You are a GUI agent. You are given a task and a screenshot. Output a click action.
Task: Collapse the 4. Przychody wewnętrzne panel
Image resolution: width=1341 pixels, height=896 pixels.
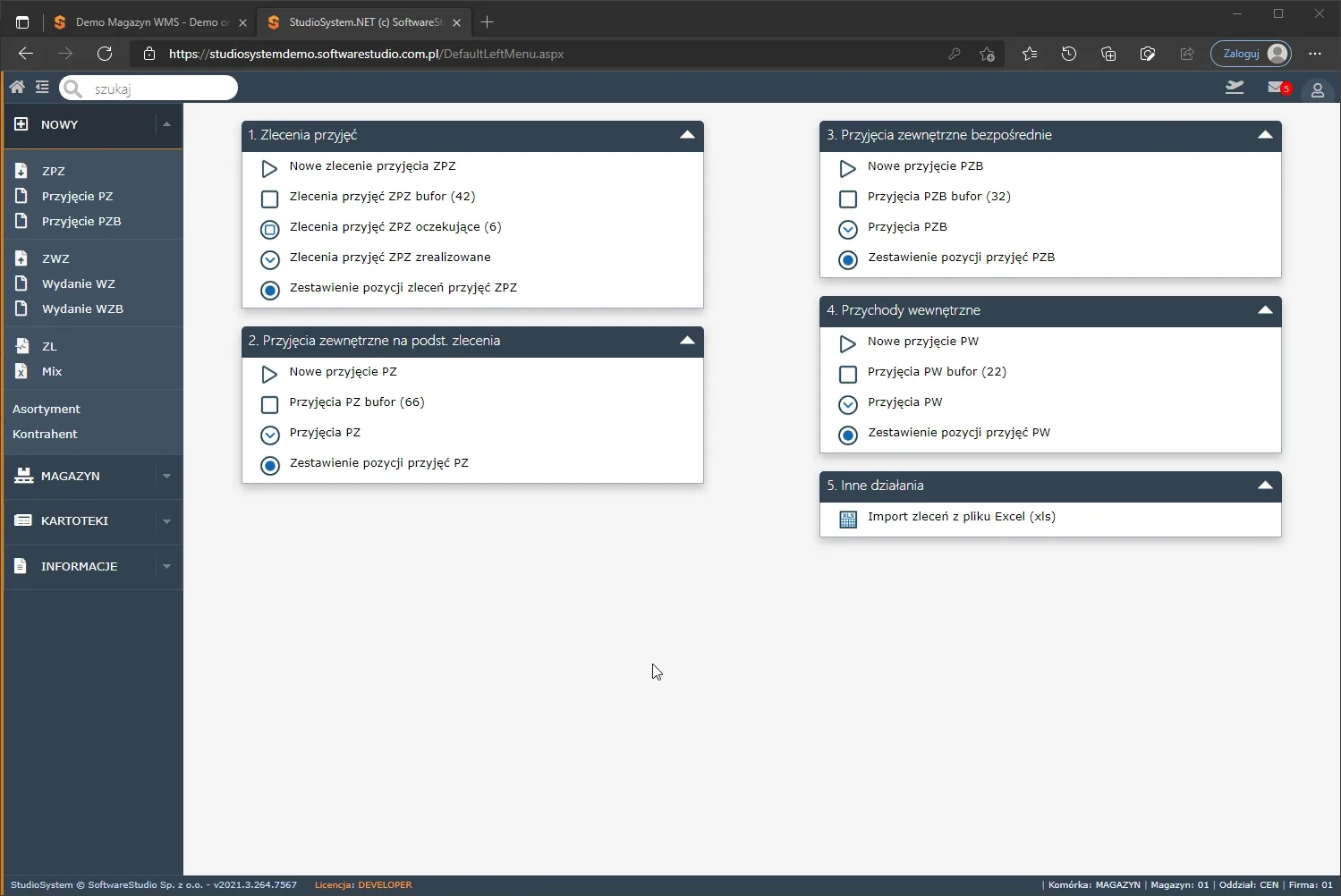(x=1265, y=310)
